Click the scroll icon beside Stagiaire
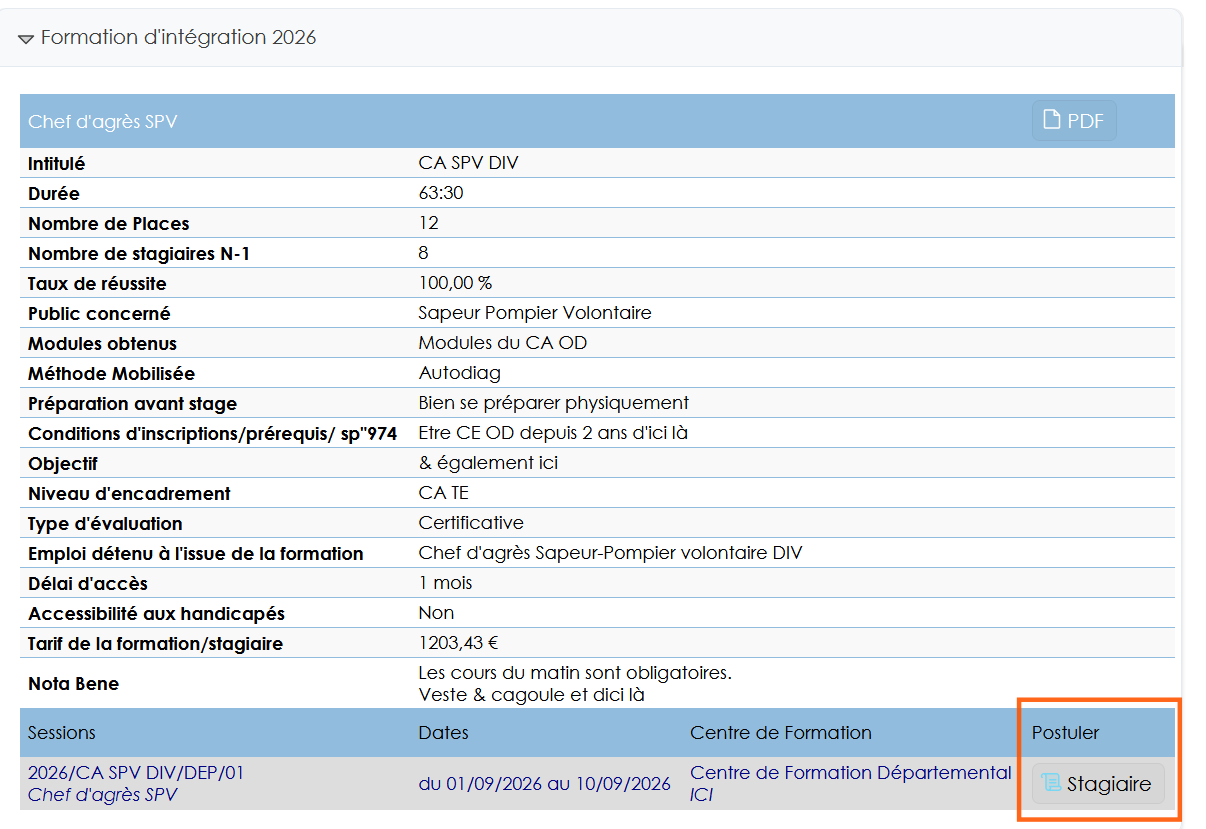Image resolution: width=1206 pixels, height=829 pixels. tap(1050, 784)
